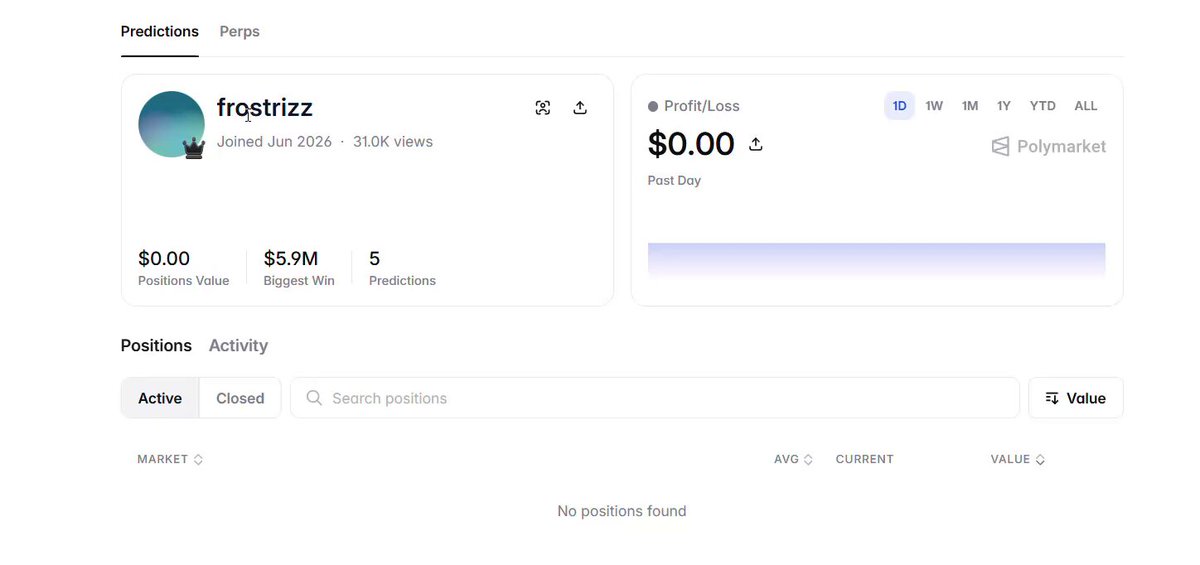This screenshot has width=1200, height=565.
Task: Select the ALL time range
Action: coord(1086,106)
